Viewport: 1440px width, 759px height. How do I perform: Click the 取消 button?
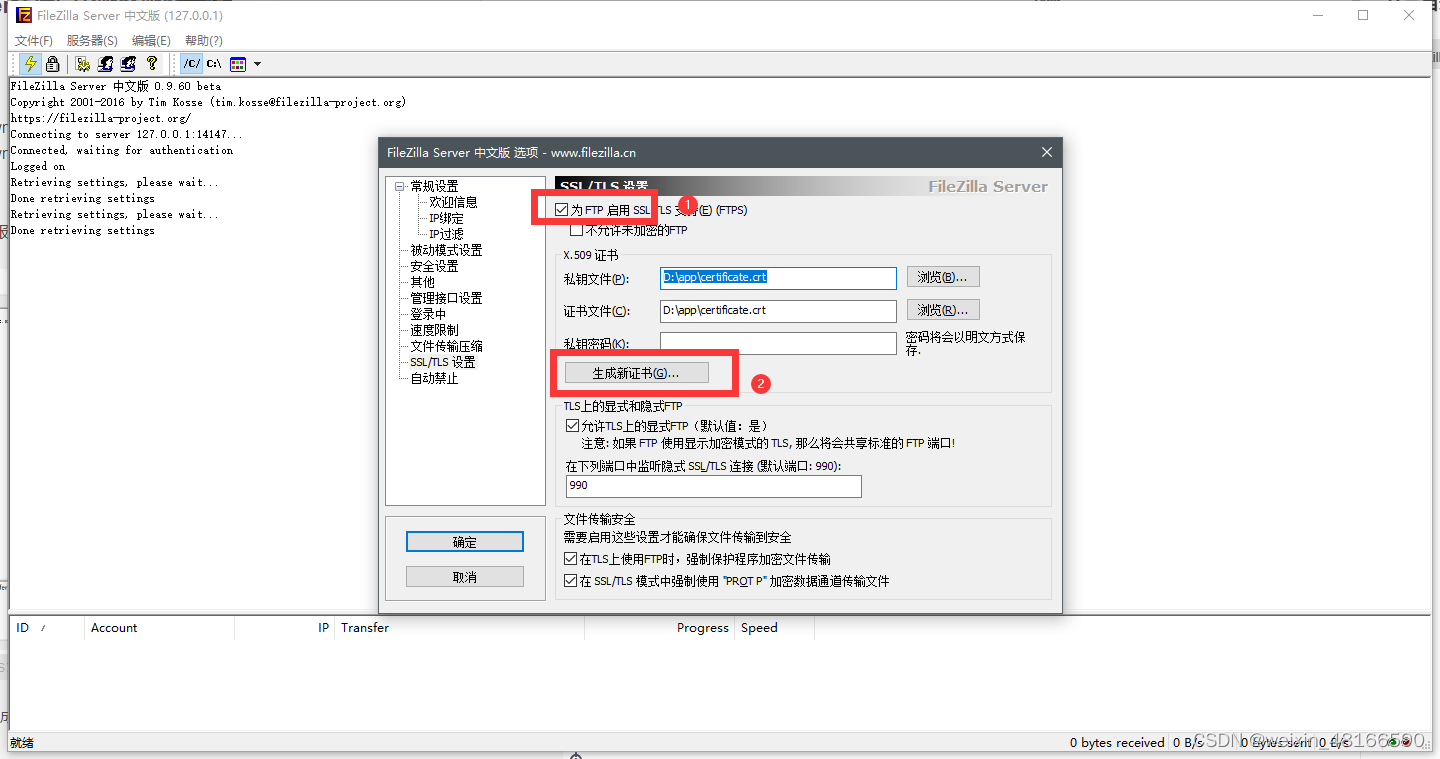[x=465, y=577]
